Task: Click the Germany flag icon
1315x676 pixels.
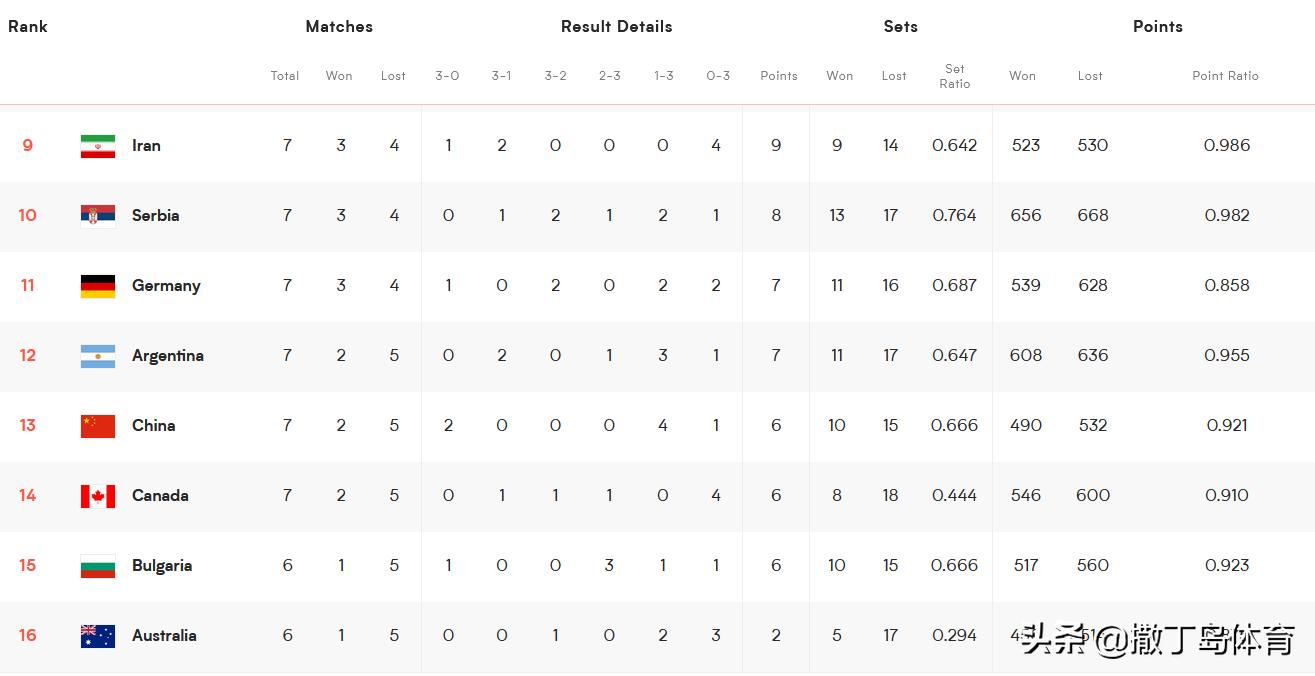Action: pyautogui.click(x=98, y=286)
